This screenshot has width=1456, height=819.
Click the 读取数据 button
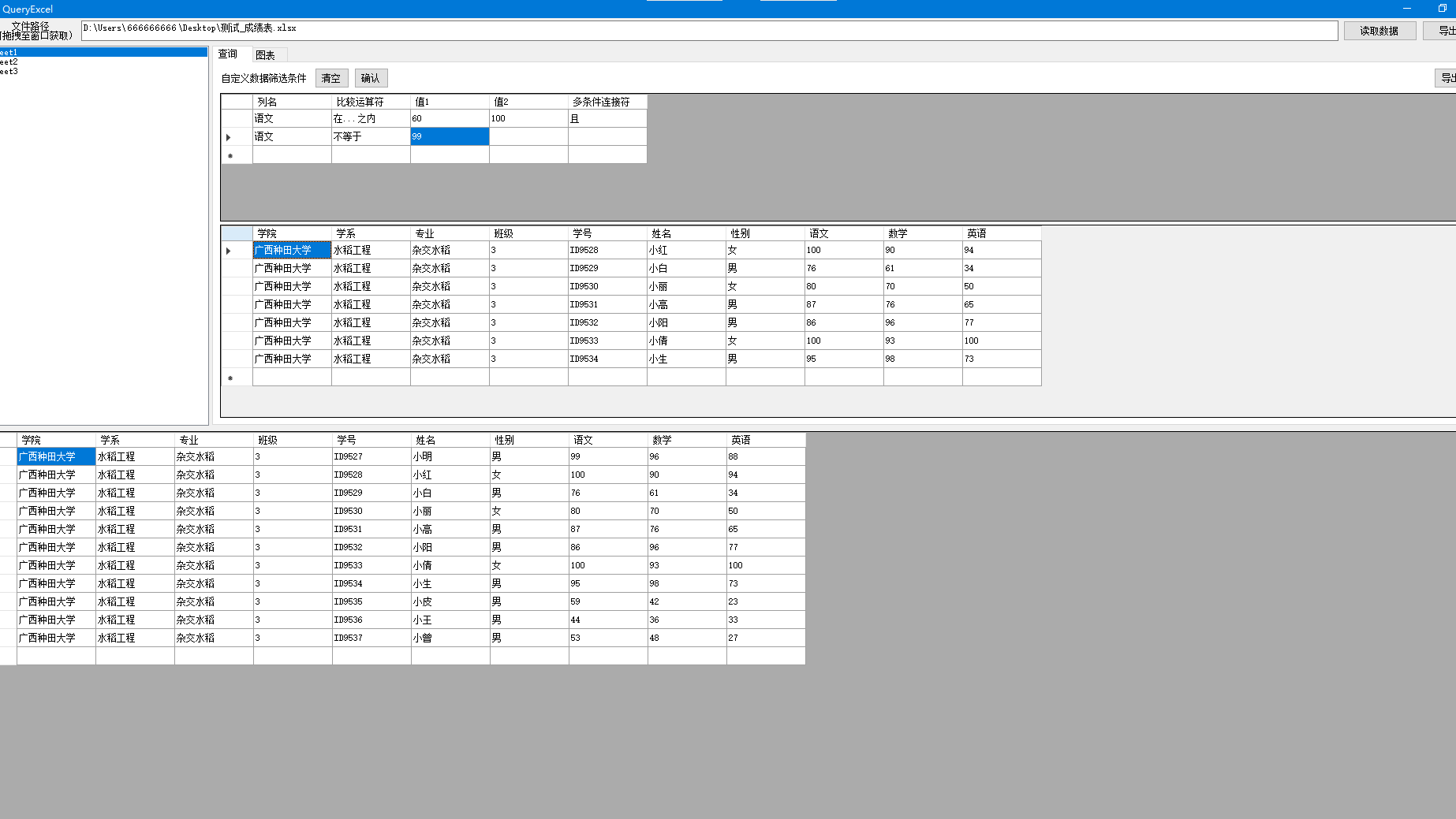tap(1379, 31)
